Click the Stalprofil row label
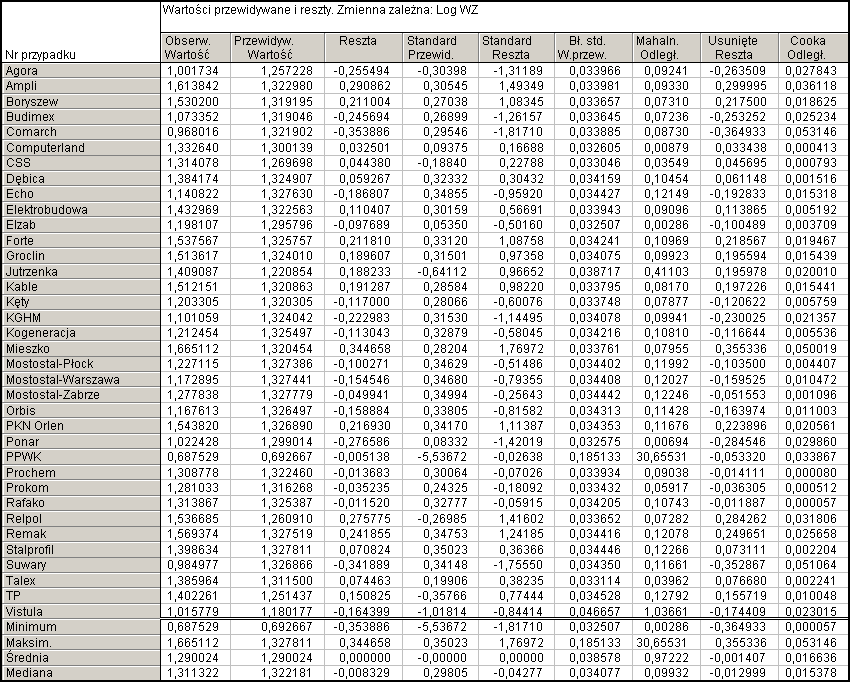Viewport: 850px width, 682px height. point(81,549)
